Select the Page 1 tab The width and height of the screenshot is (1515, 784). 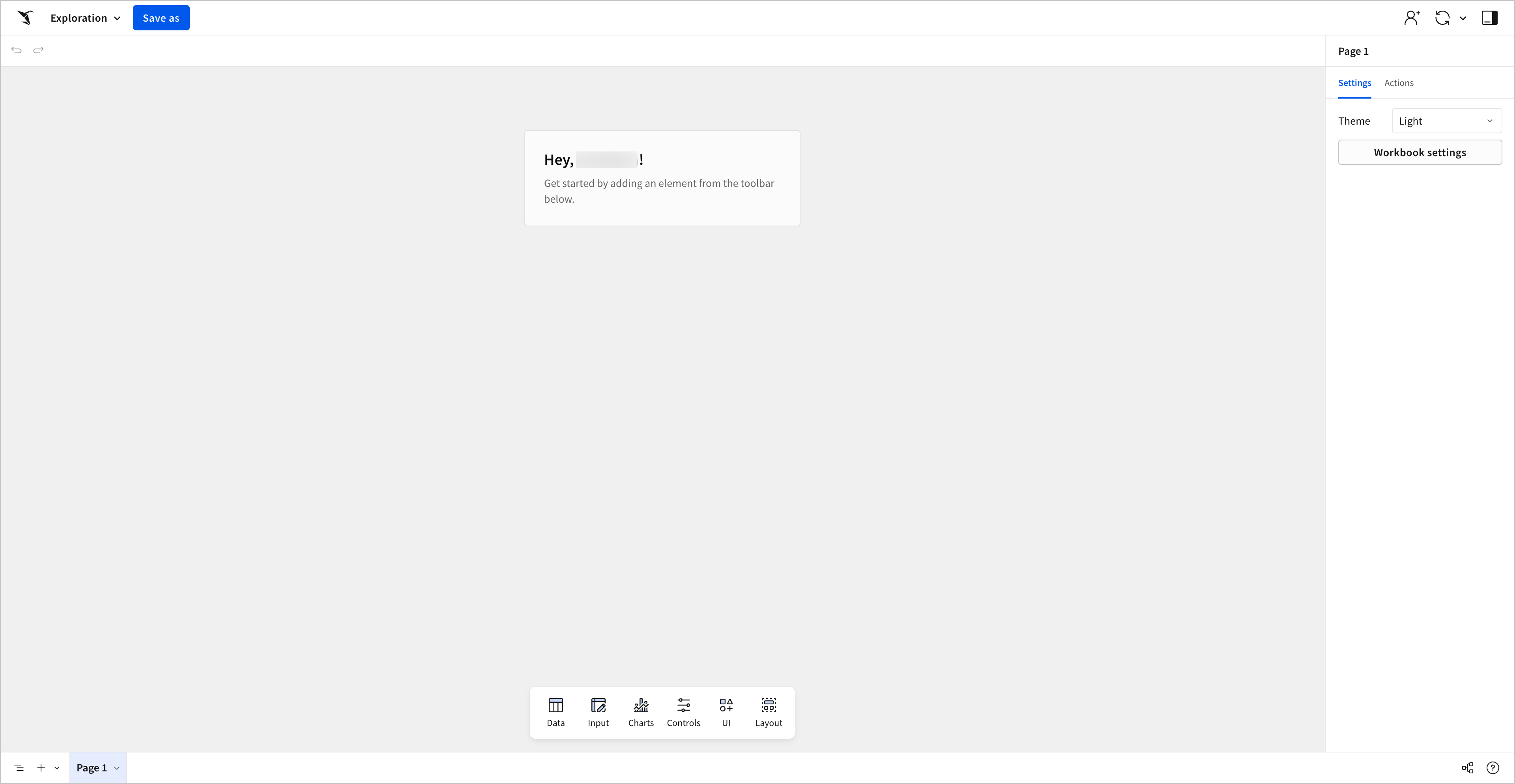point(92,767)
